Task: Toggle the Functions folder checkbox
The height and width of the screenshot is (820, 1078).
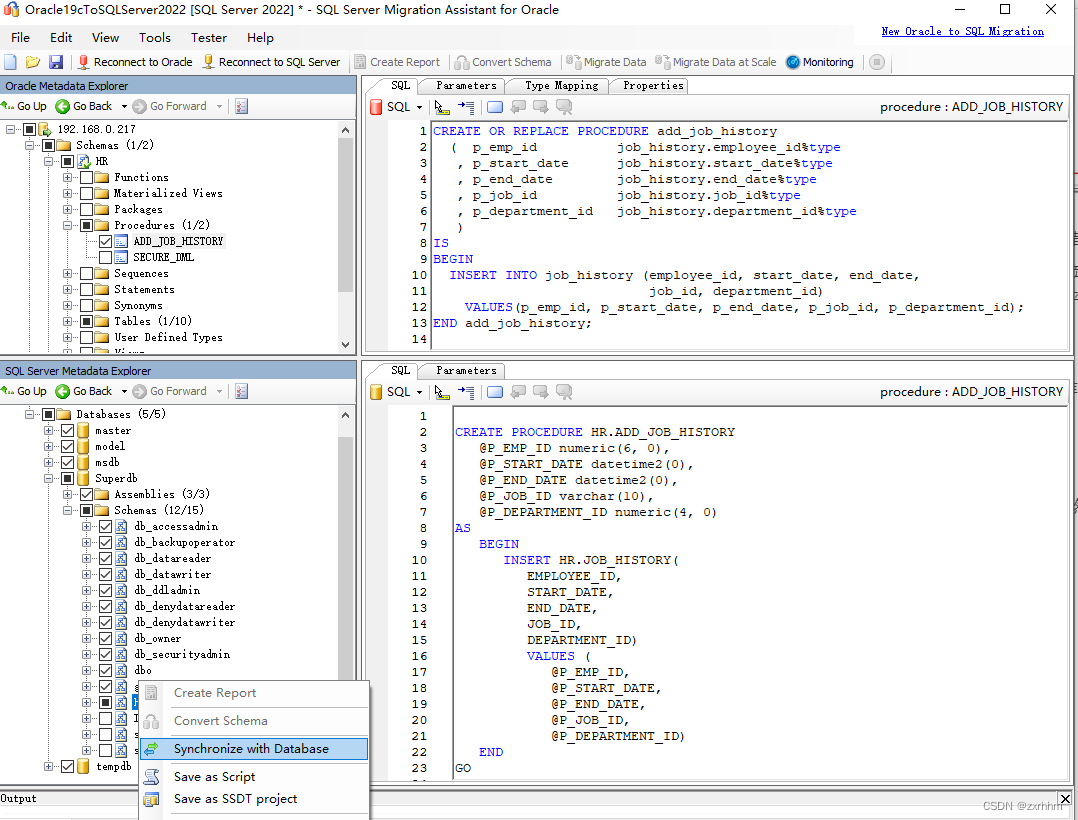Action: (86, 177)
